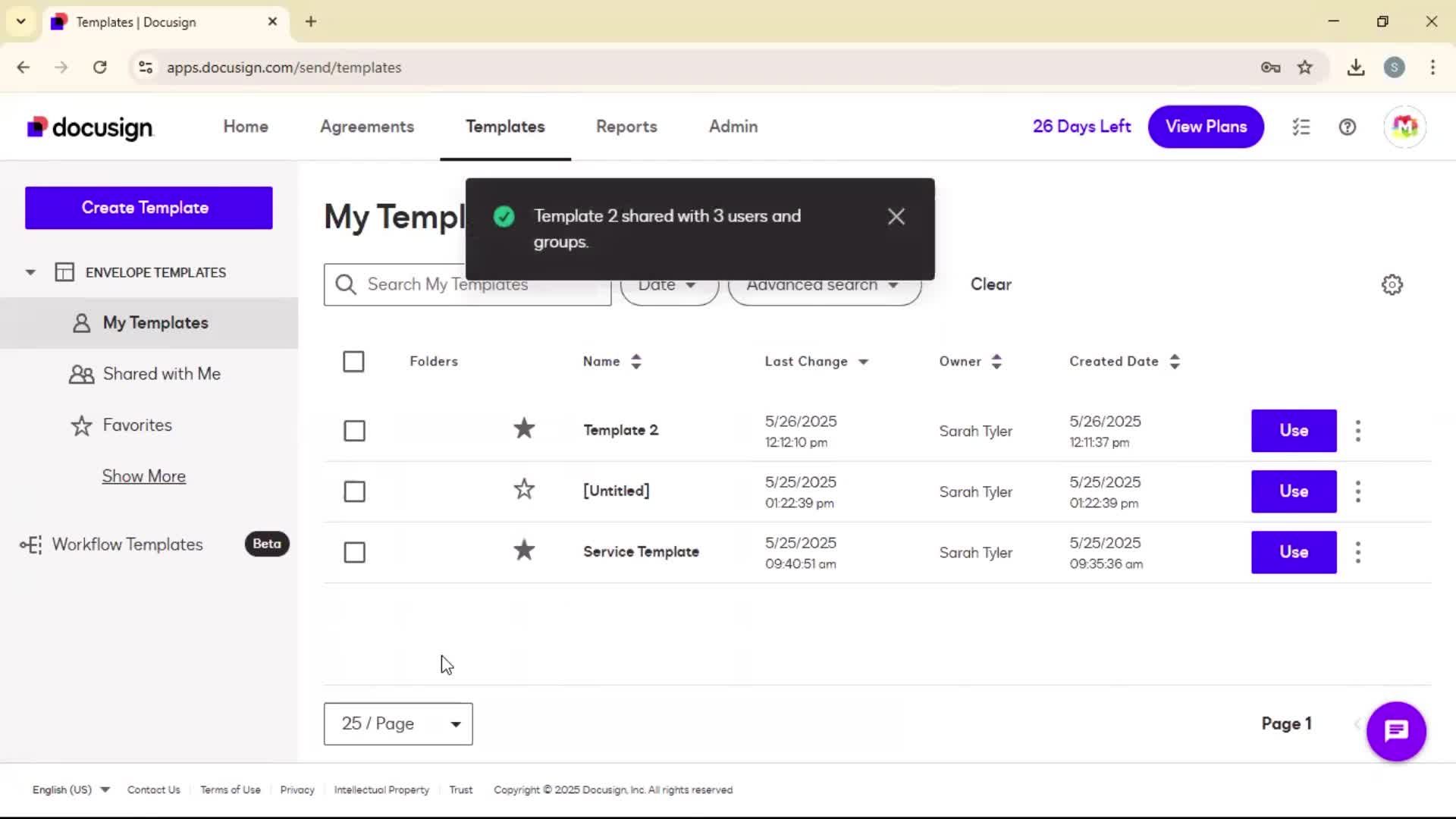Image resolution: width=1456 pixels, height=819 pixels.
Task: Select the Template 2 row checkbox
Action: [x=354, y=431]
